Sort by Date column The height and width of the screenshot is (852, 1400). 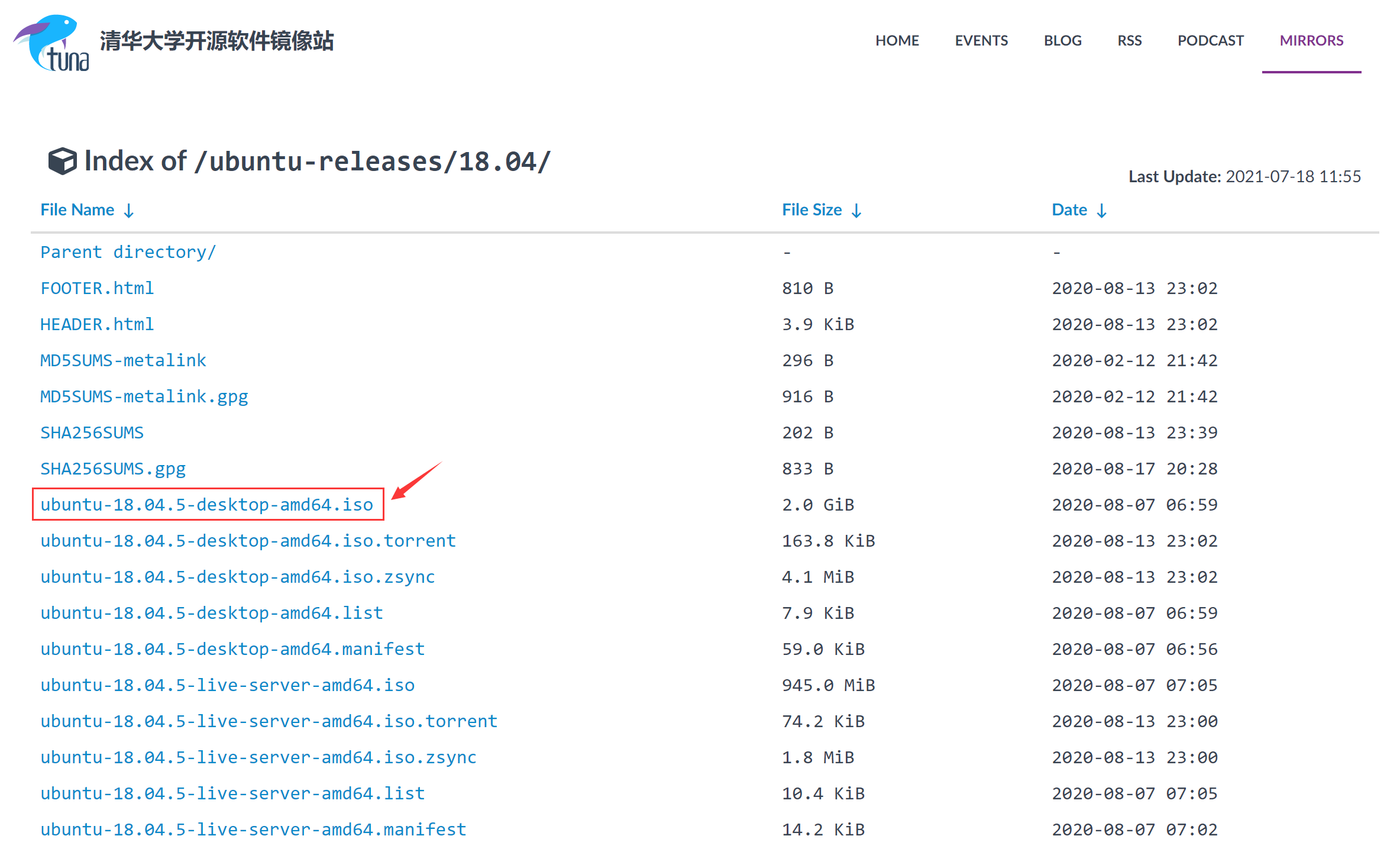coord(1079,210)
